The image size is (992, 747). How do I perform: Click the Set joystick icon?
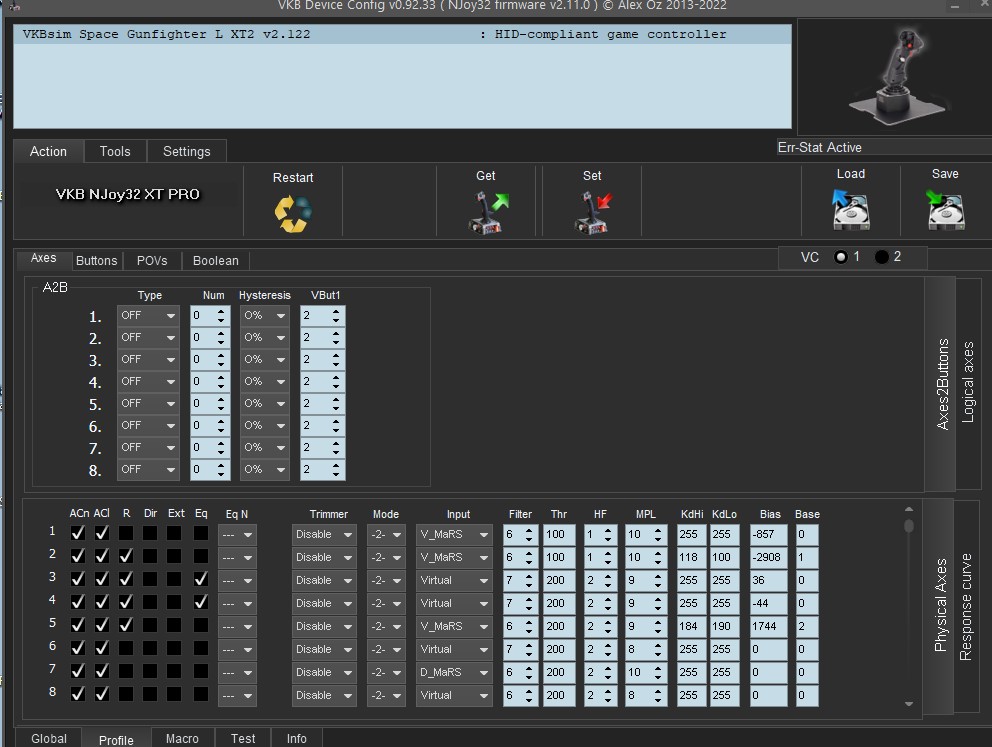pyautogui.click(x=593, y=213)
